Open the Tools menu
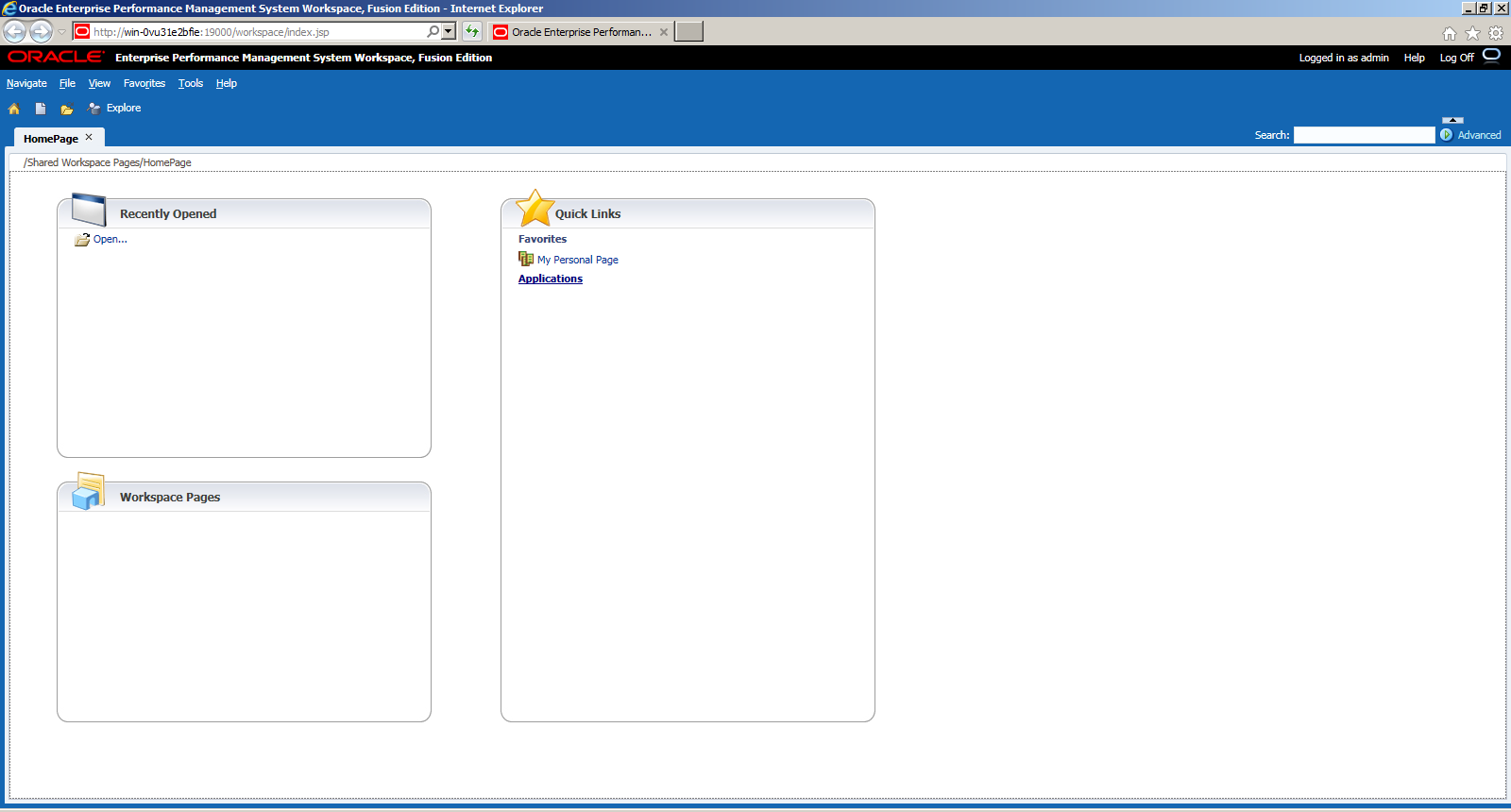 click(191, 83)
